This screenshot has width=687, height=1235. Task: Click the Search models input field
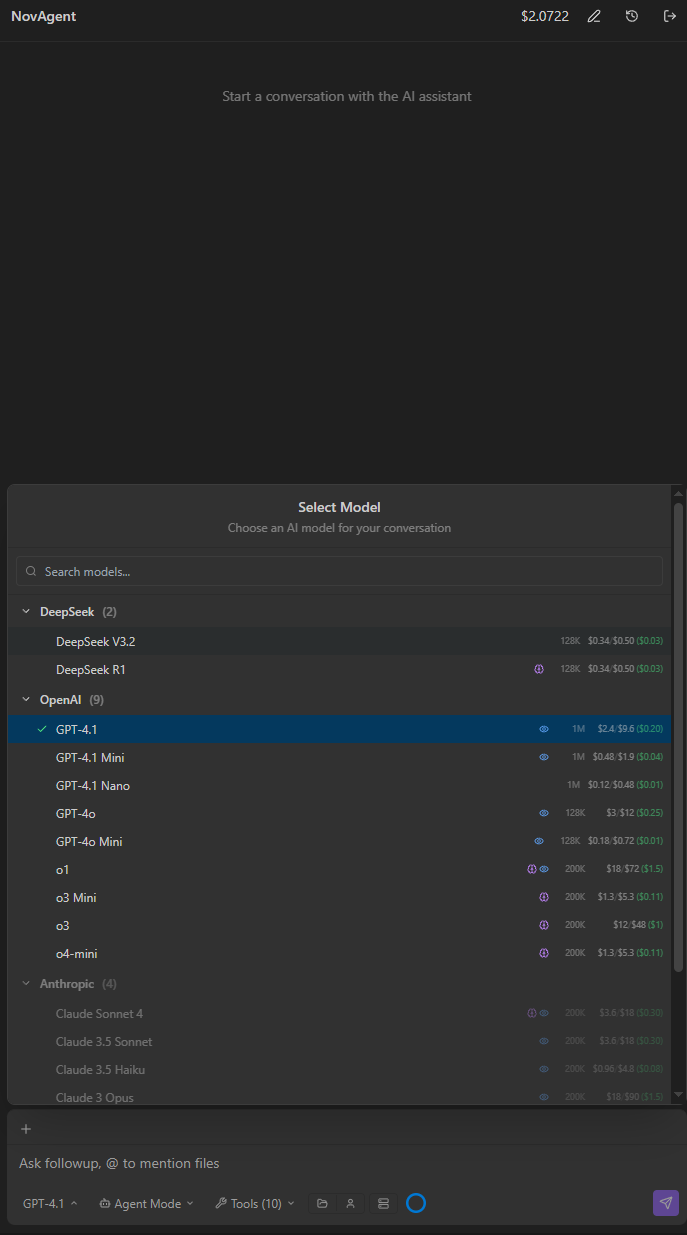click(339, 571)
